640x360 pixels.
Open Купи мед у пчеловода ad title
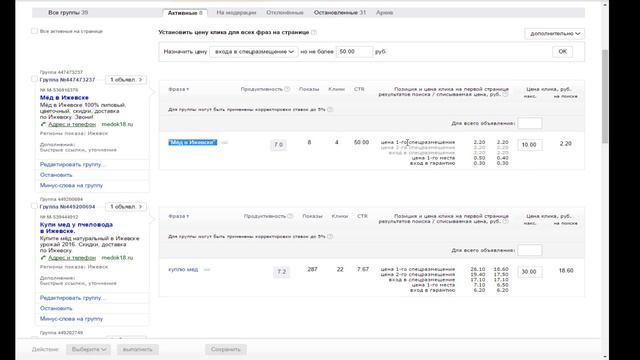[x=76, y=228]
